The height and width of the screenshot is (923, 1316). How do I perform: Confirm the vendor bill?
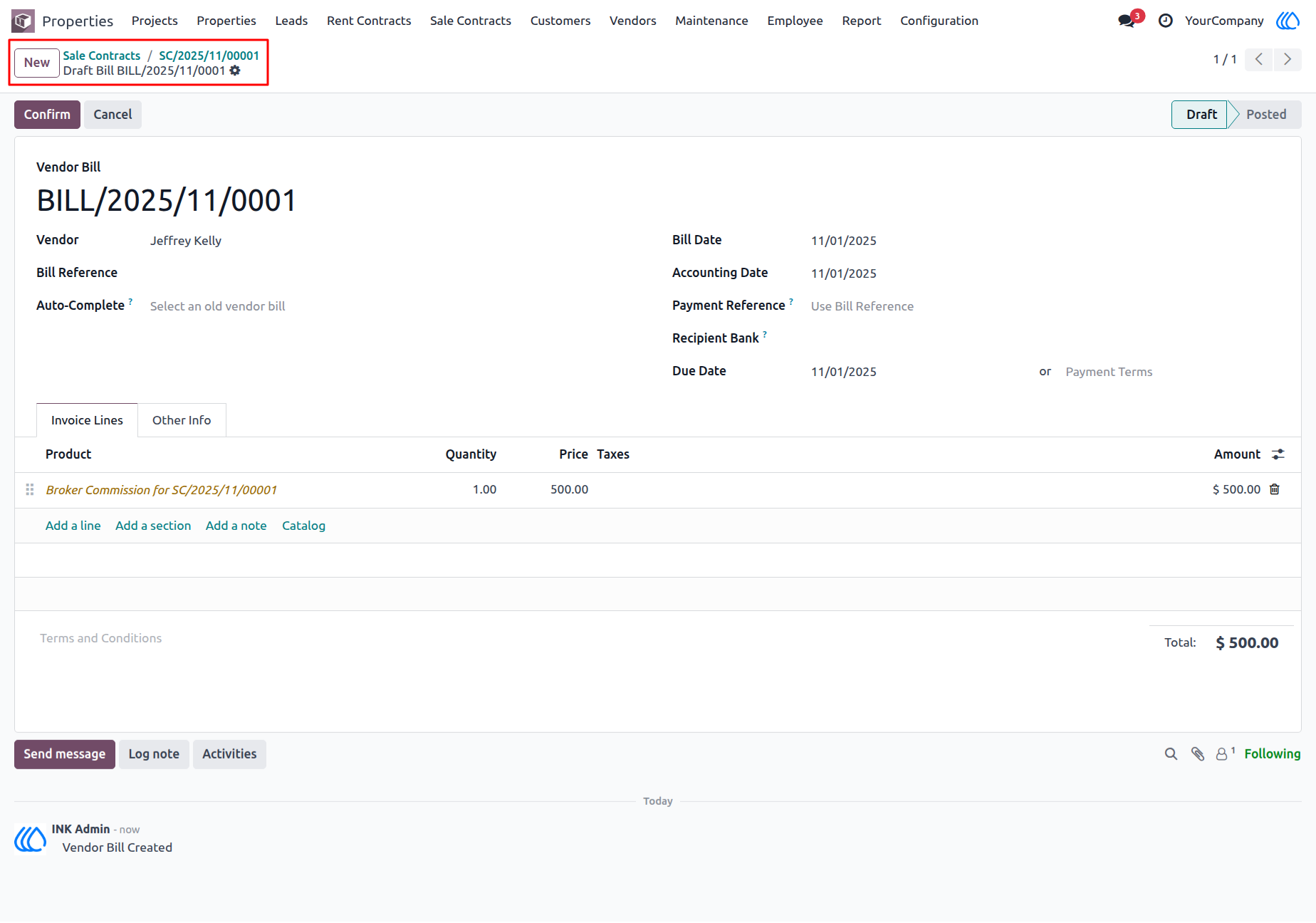(x=47, y=115)
